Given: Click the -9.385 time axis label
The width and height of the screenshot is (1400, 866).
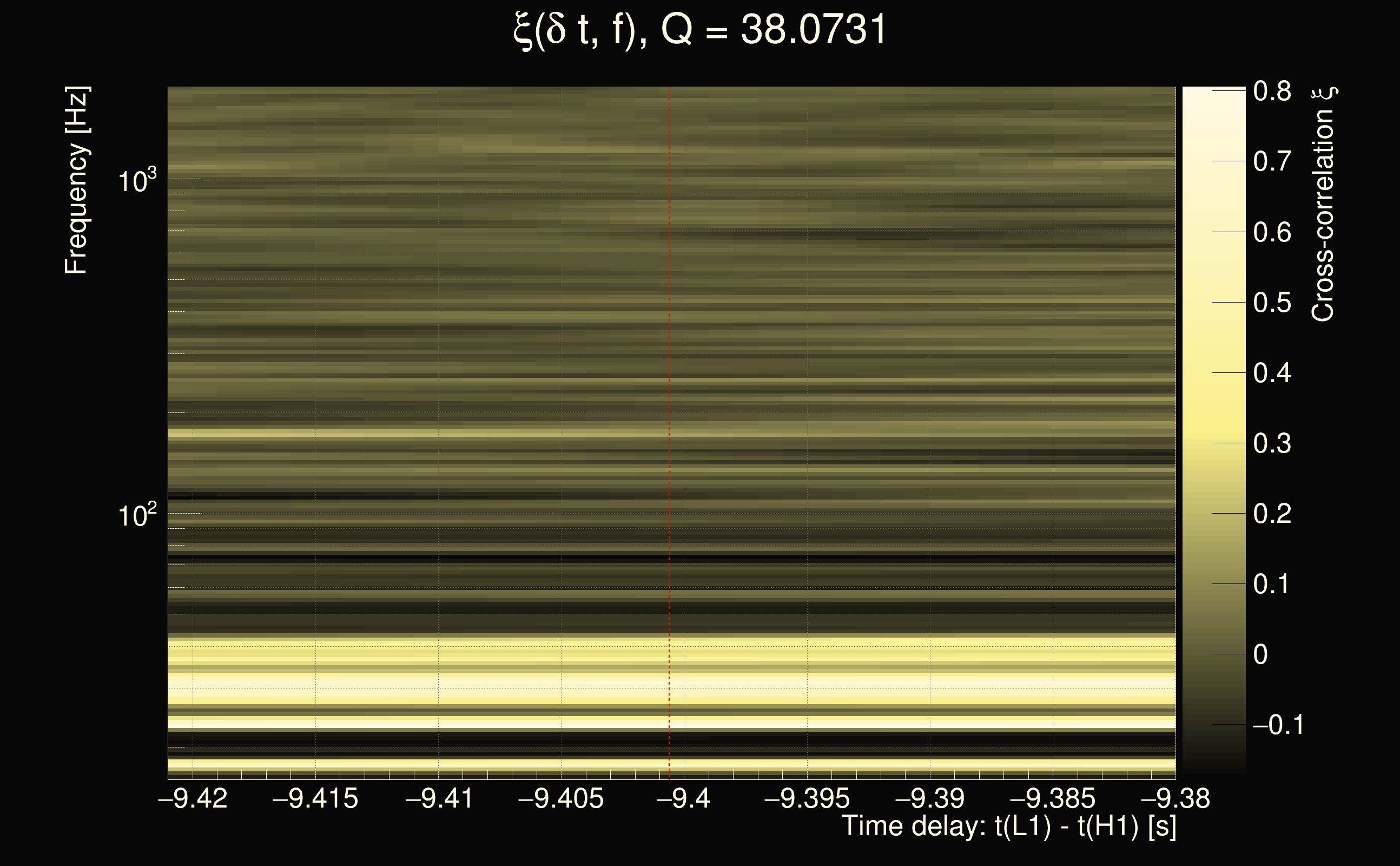Looking at the screenshot, I should (1053, 798).
